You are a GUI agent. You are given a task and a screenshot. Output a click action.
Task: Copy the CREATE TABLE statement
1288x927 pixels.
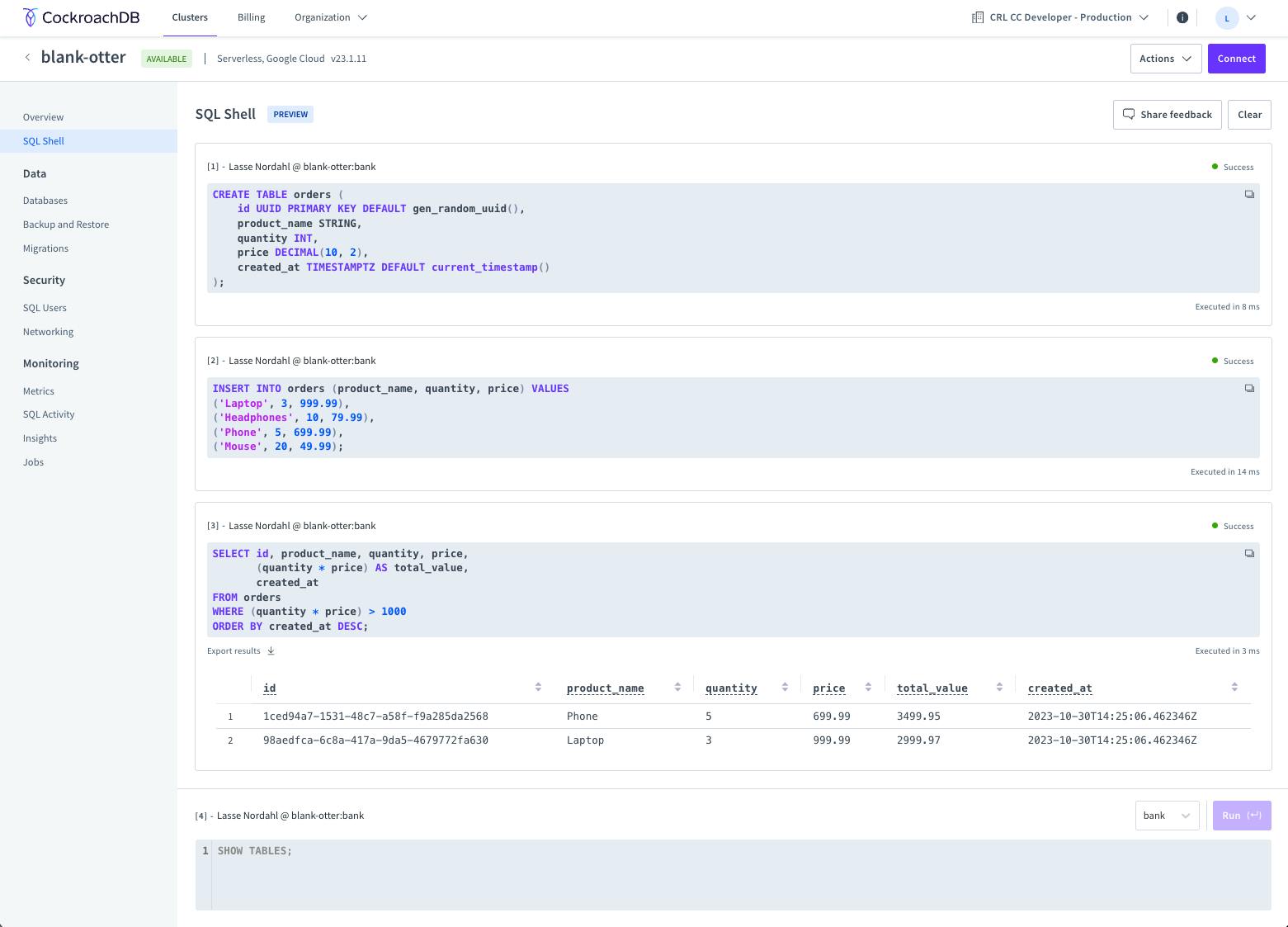pos(1248,195)
